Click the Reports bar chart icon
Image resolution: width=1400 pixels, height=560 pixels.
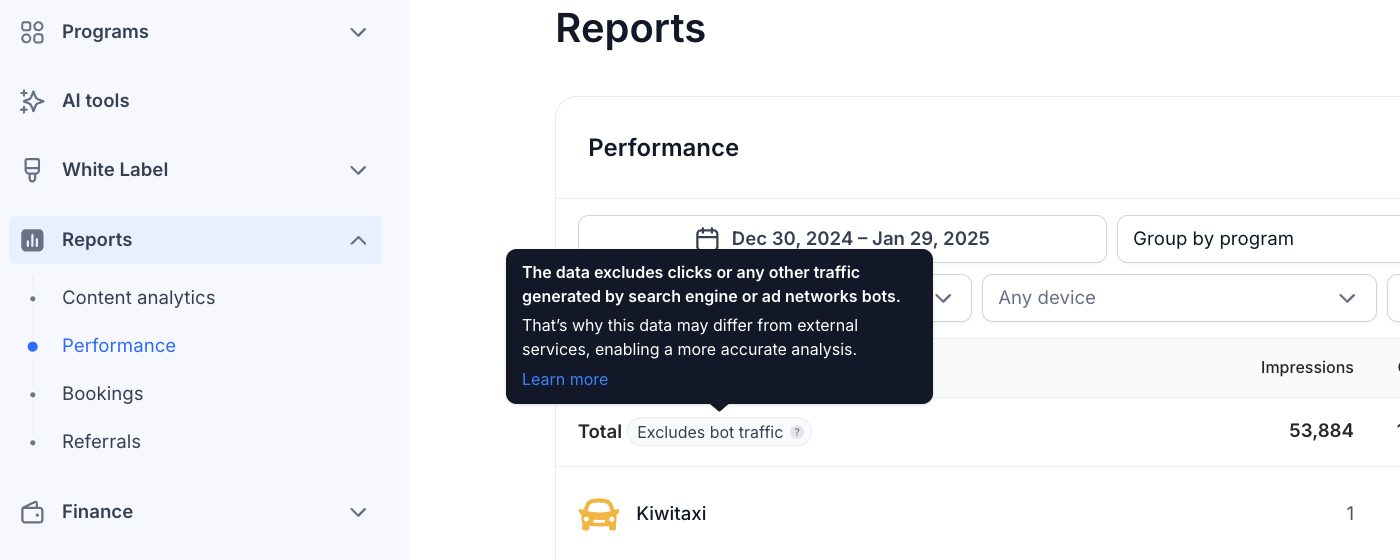(x=32, y=240)
